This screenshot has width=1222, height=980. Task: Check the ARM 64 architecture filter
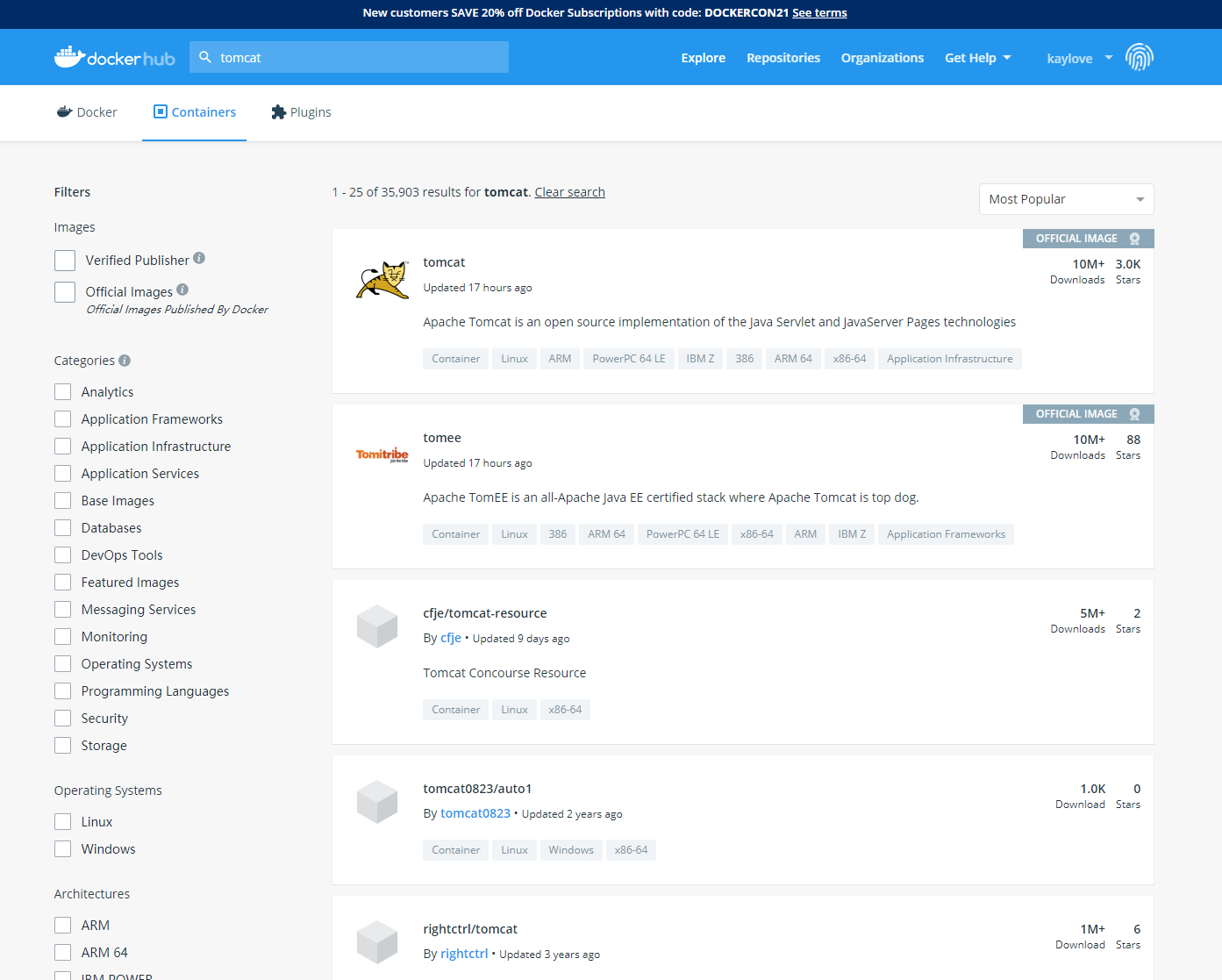tap(63, 952)
